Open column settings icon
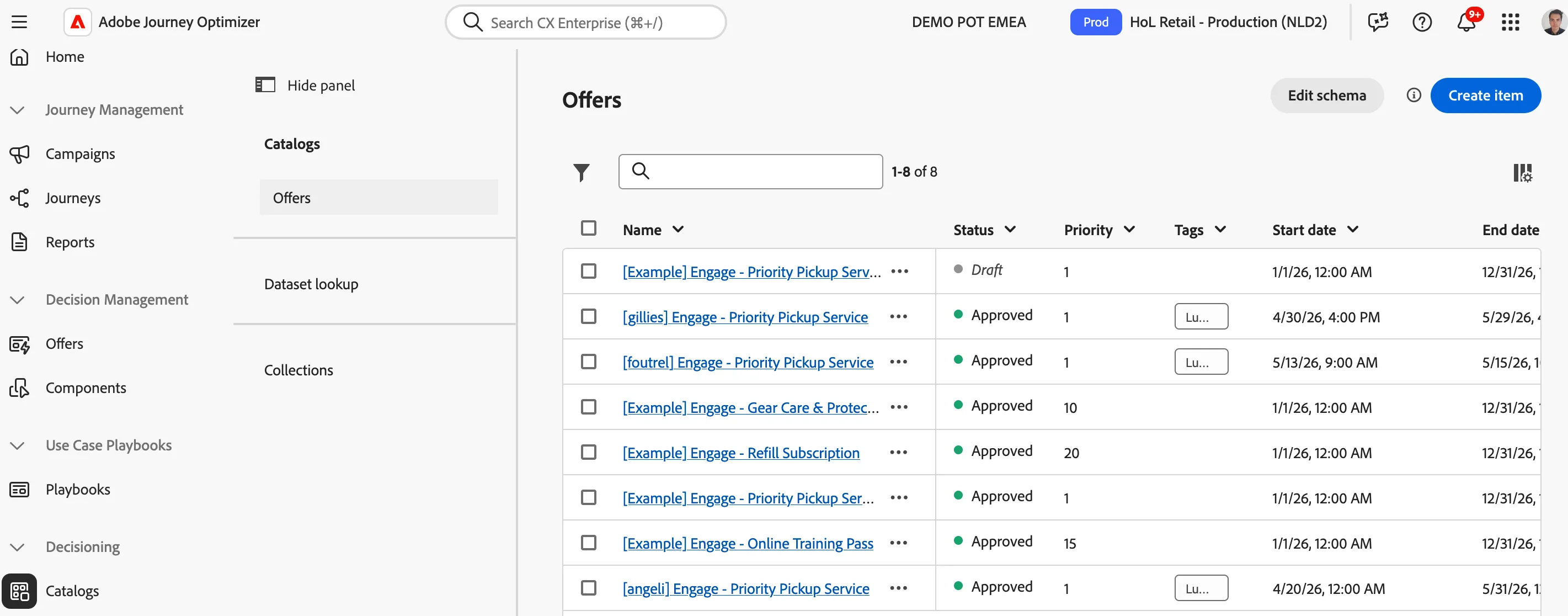 point(1522,172)
